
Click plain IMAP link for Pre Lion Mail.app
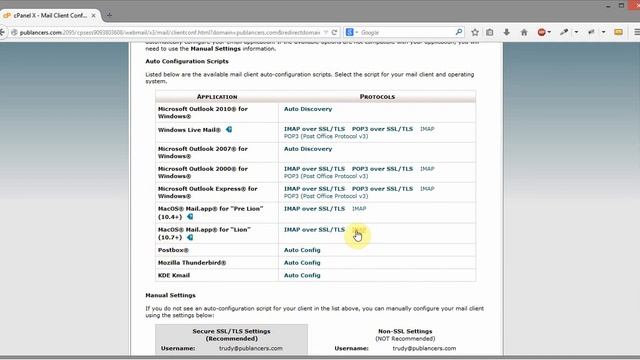coord(359,209)
